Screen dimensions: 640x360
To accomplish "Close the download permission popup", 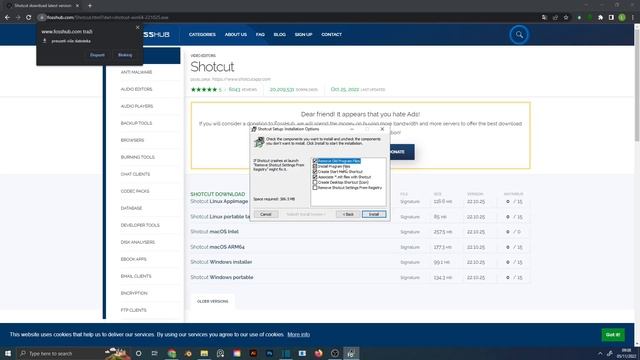I will 138,27.
